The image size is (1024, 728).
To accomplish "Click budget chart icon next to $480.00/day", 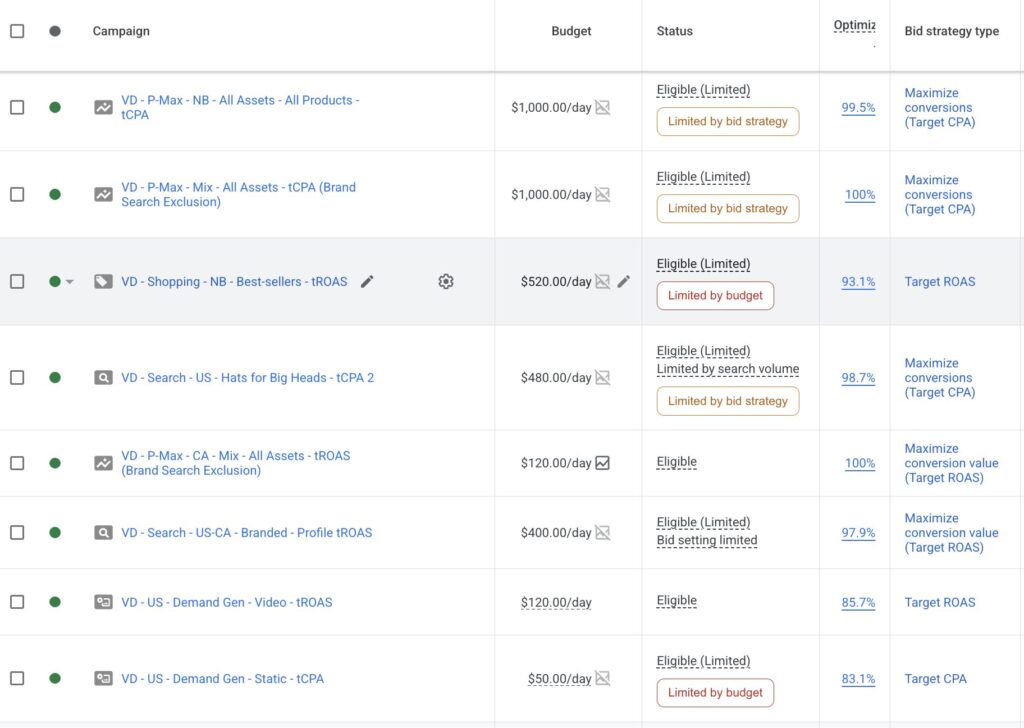I will tap(603, 377).
